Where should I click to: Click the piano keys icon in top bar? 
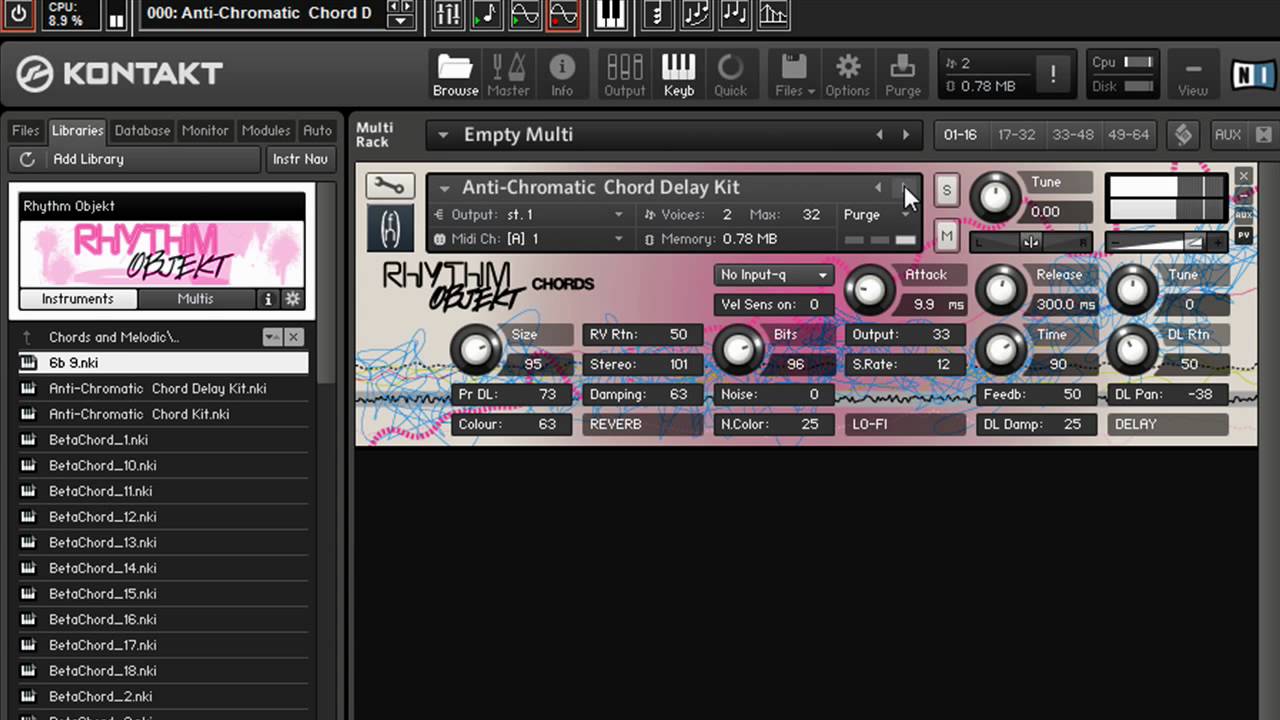tap(610, 14)
